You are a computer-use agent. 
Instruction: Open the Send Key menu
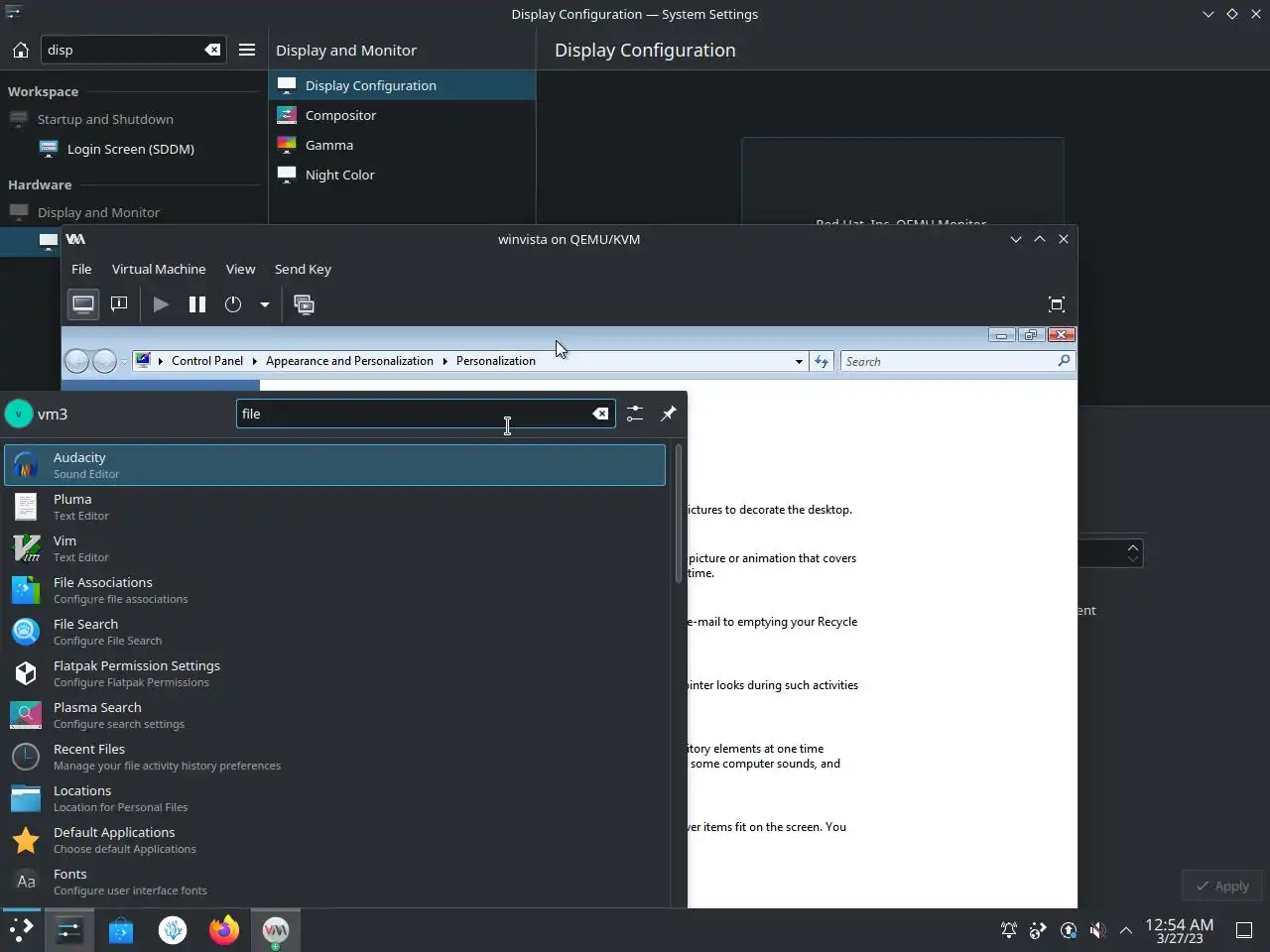(x=303, y=269)
